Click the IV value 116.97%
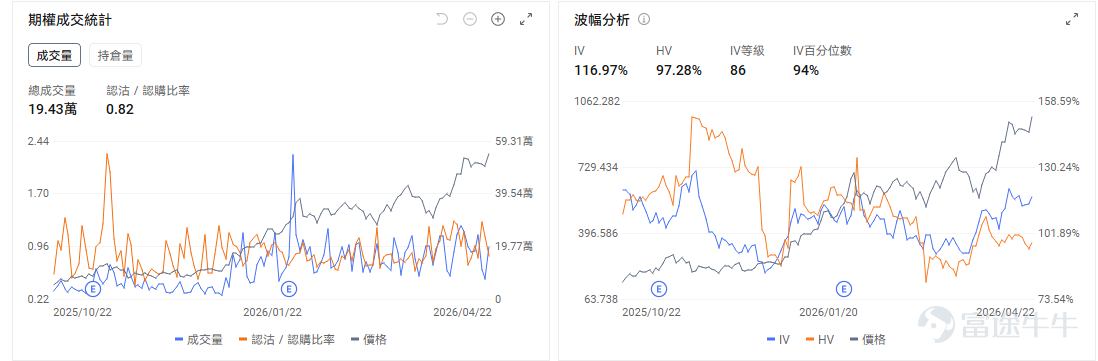This screenshot has width=1098, height=361. tap(601, 70)
